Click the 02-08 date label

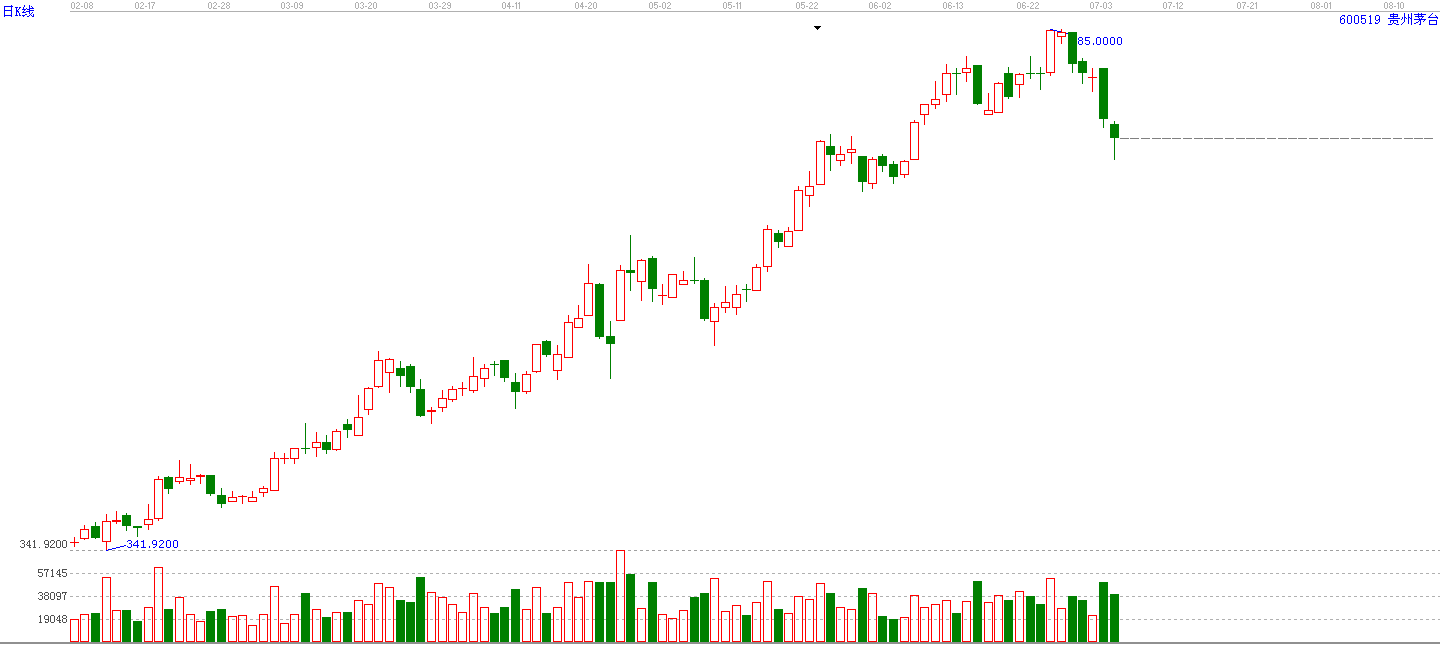(81, 5)
